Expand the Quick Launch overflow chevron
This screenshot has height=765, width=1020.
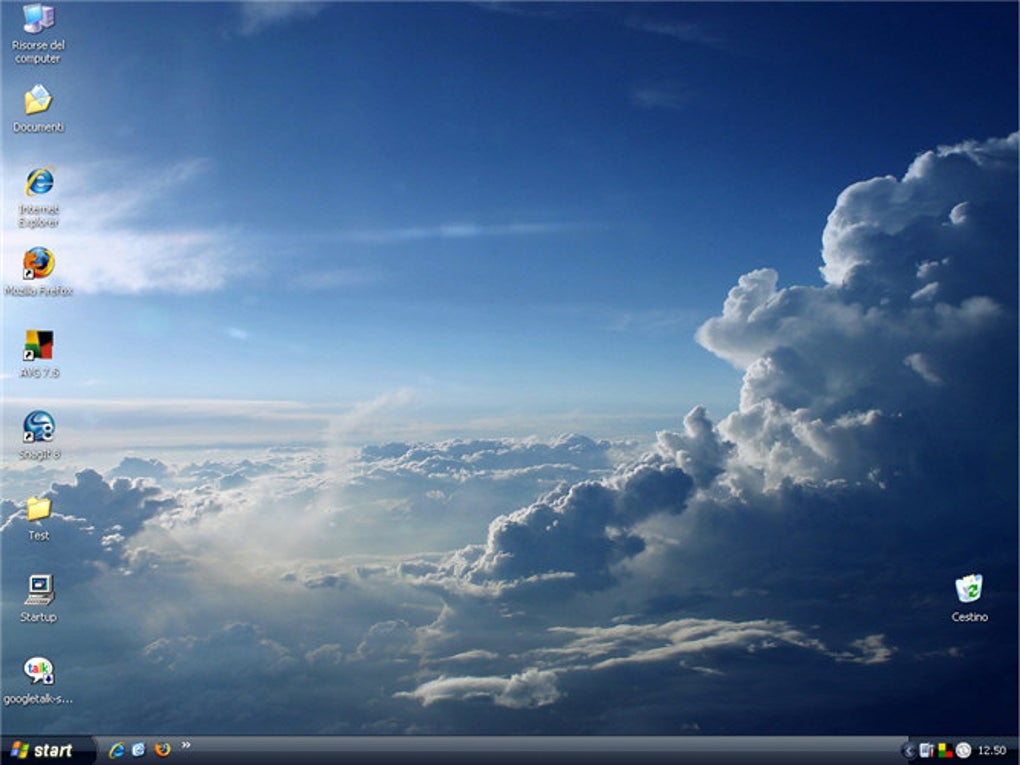point(185,745)
